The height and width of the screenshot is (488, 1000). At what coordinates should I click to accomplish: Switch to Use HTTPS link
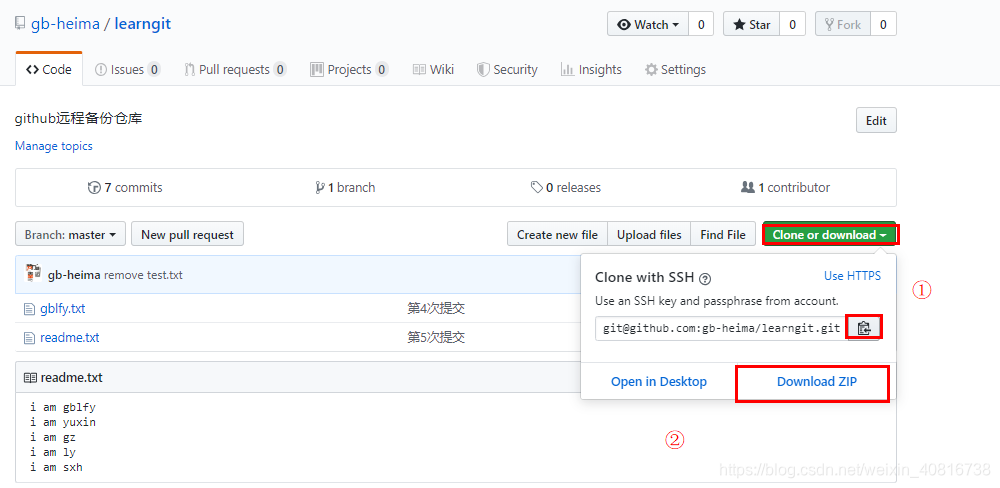852,276
